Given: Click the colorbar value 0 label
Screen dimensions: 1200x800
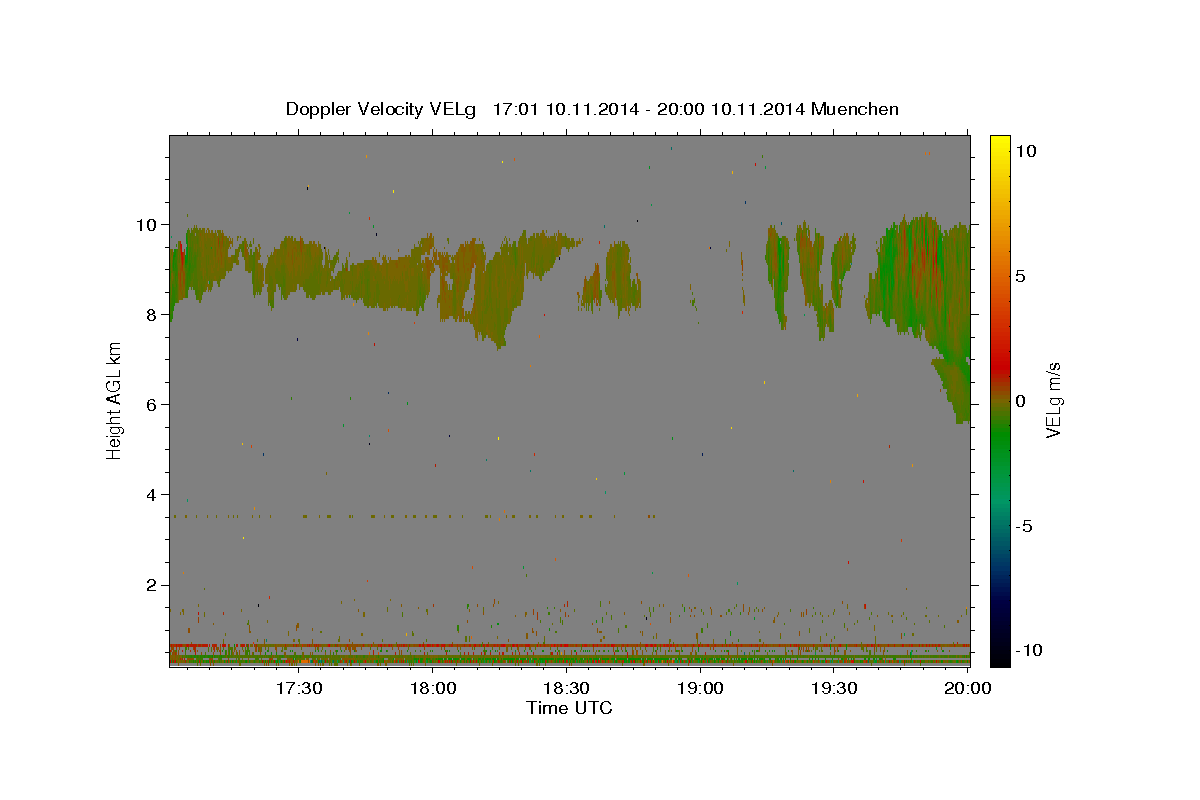Looking at the screenshot, I should [1020, 400].
